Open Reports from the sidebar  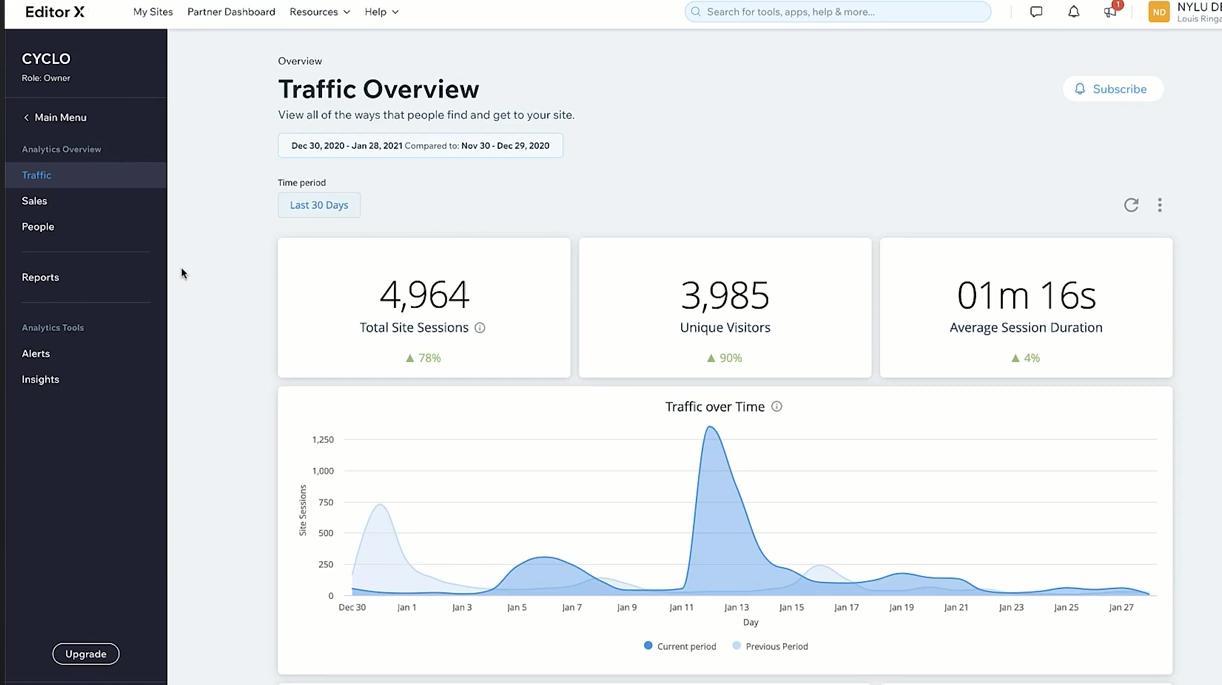click(x=40, y=277)
